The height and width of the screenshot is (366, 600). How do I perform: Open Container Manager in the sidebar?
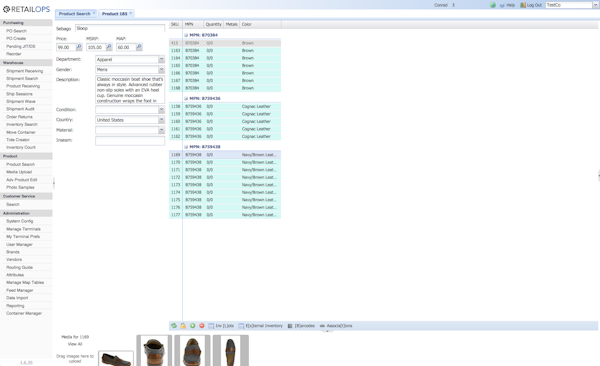coord(24,313)
